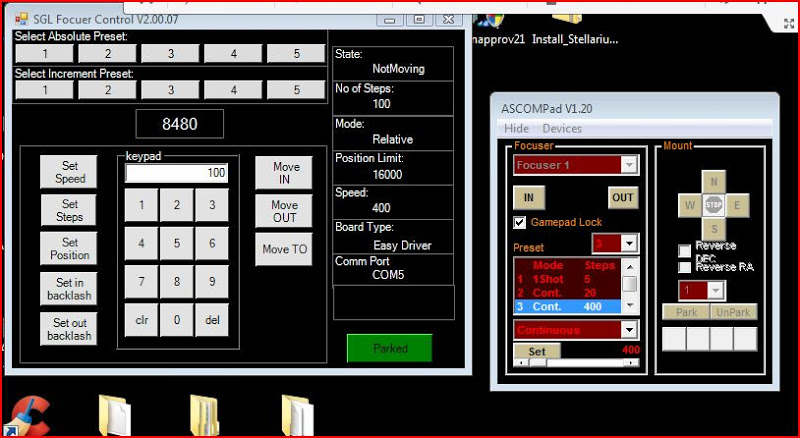Enable the Reverse RA checkbox

click(x=684, y=267)
